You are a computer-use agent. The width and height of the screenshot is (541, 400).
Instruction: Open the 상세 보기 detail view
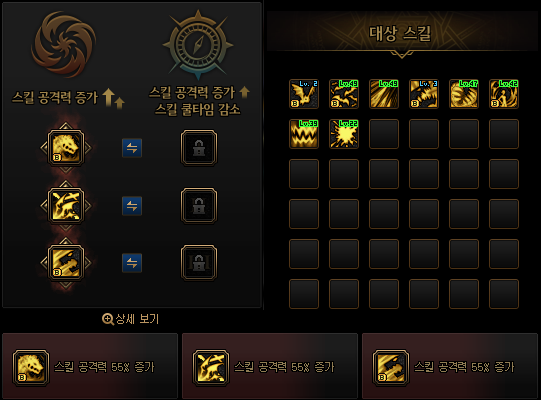[x=130, y=319]
